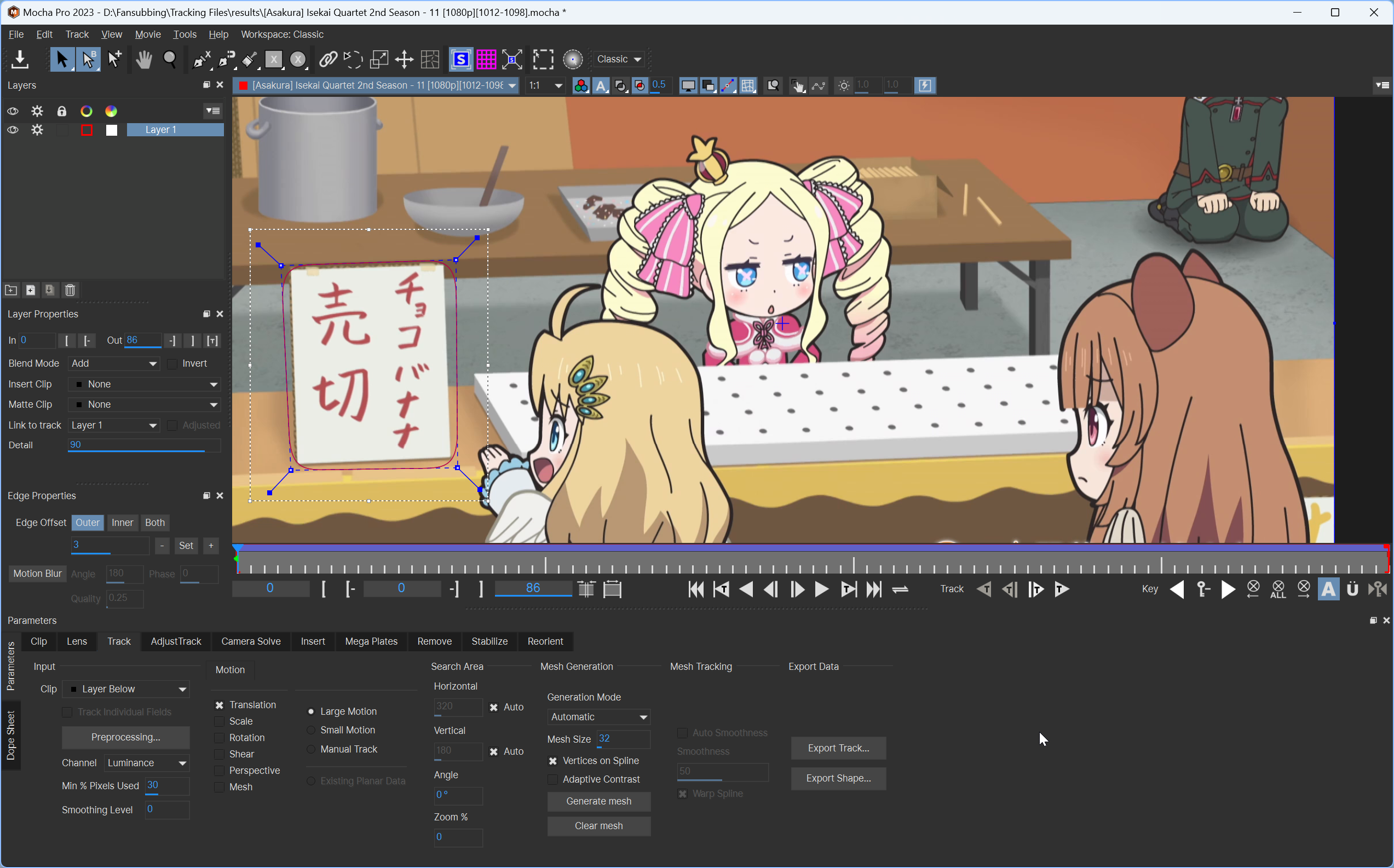Select the ellipse X-Spline shape tool

click(x=298, y=59)
